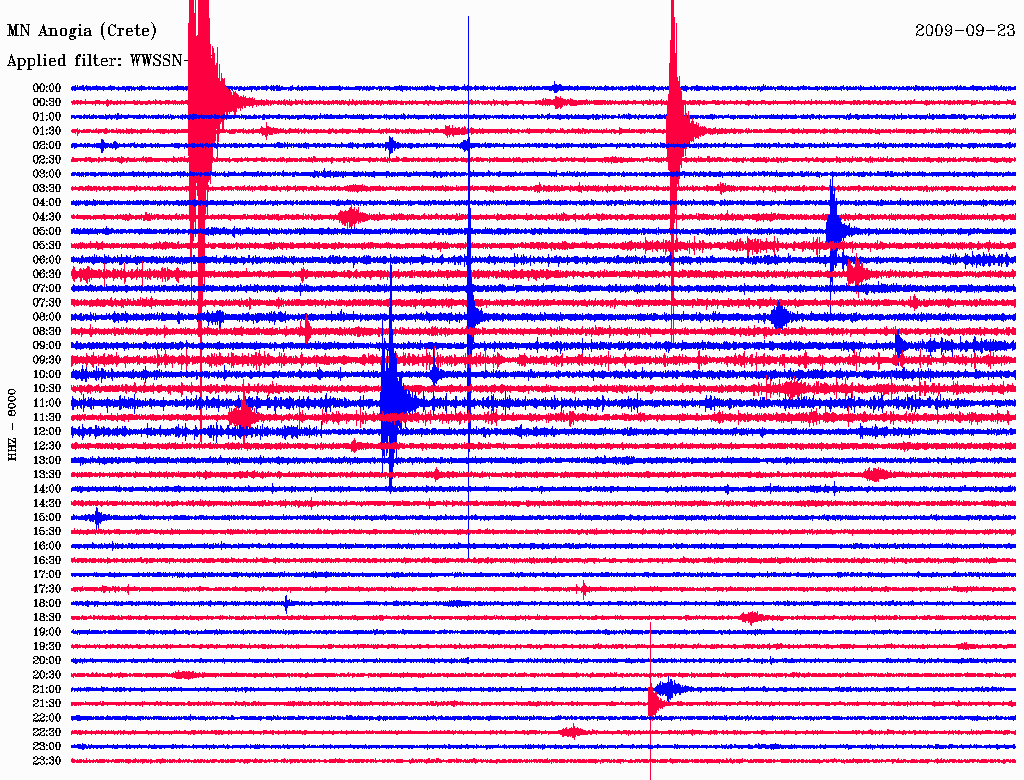Select the '15:30' time label
Screen dimensions: 1024x780
pos(47,532)
